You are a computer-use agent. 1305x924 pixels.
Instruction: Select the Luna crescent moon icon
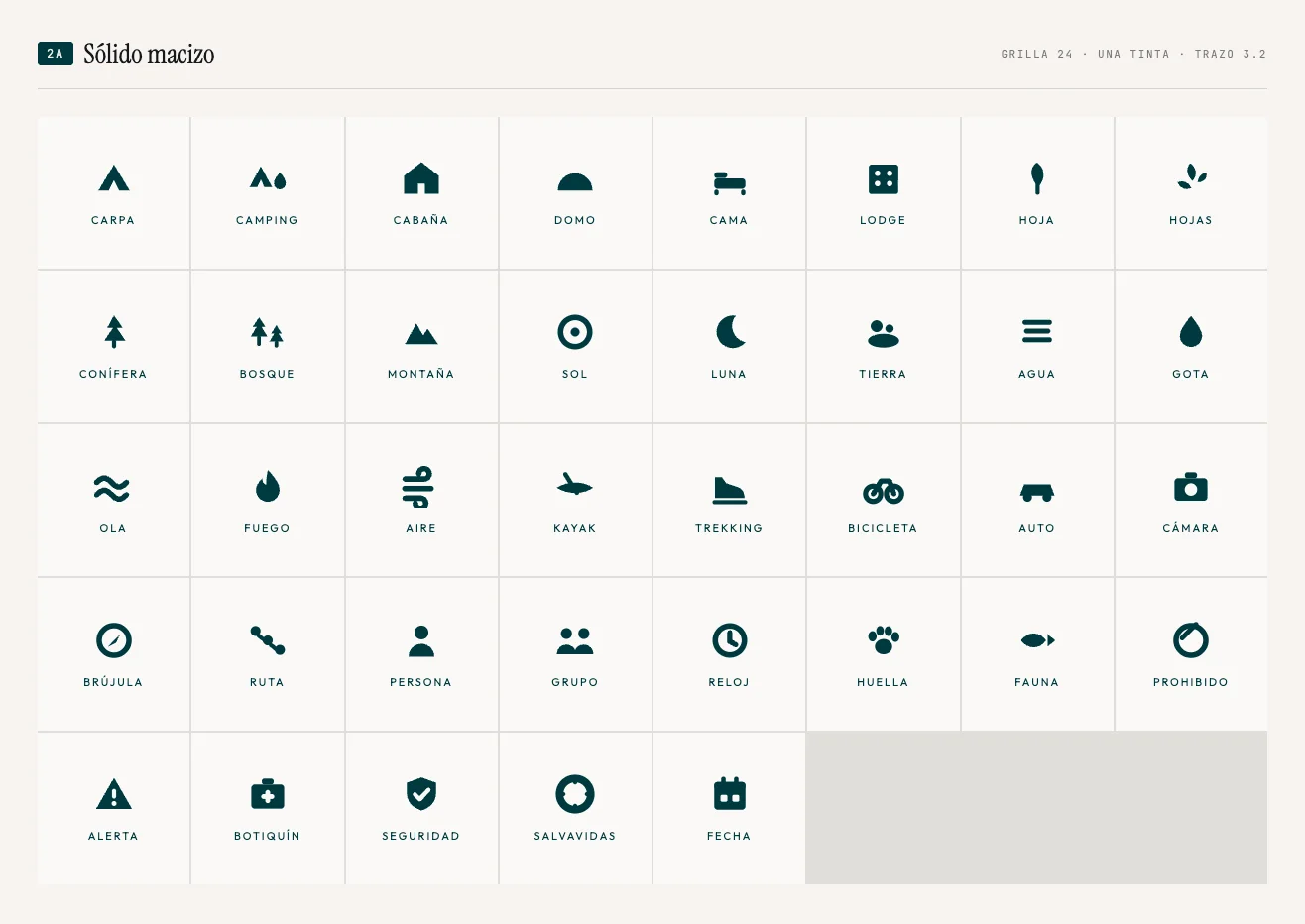[x=731, y=332]
